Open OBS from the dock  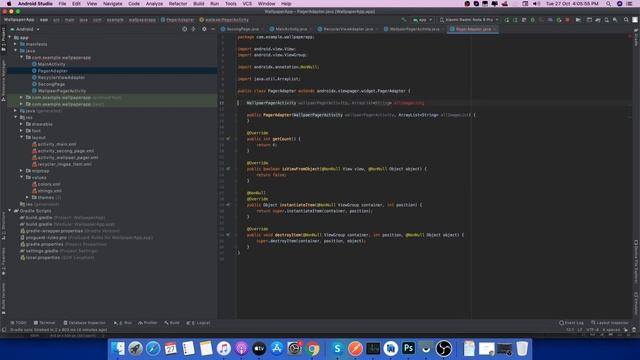tap(444, 349)
